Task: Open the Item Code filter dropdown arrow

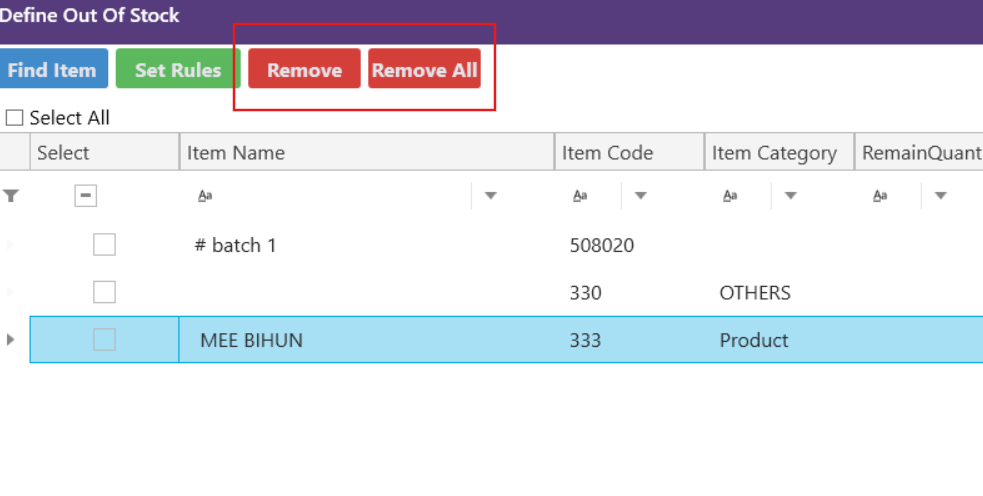Action: (641, 196)
